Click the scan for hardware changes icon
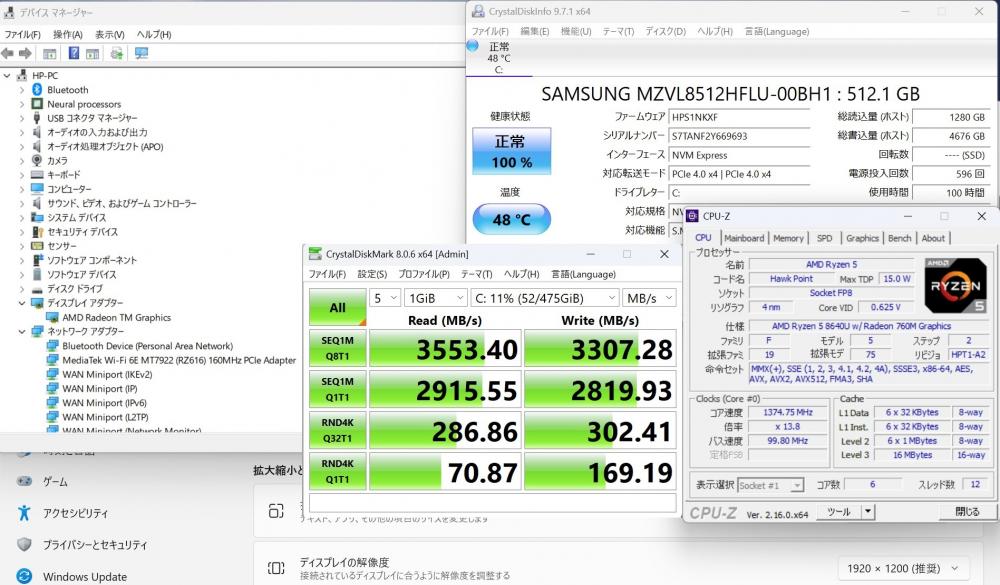 coord(140,53)
